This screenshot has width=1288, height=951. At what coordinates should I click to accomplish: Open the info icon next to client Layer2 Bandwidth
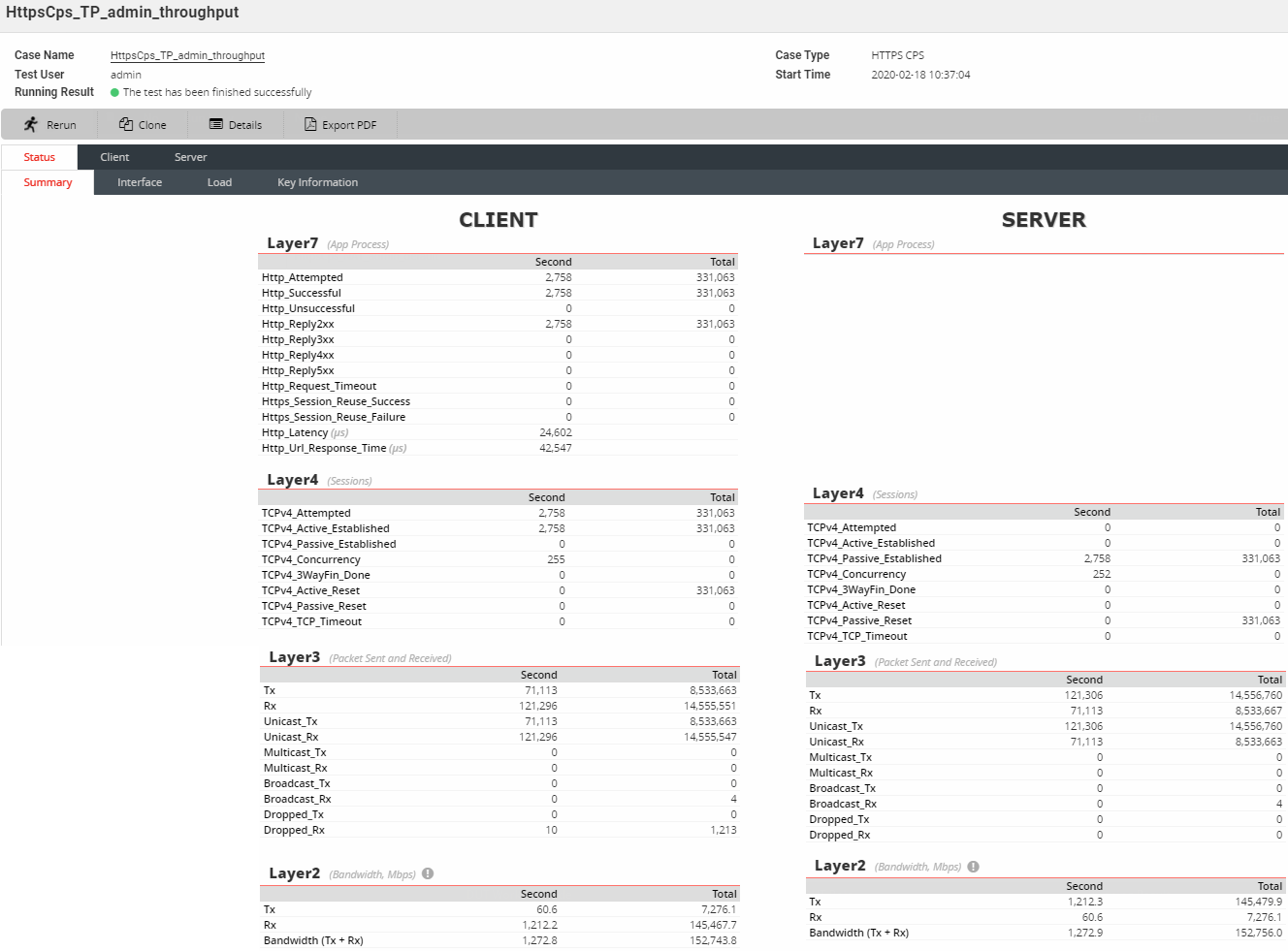428,872
